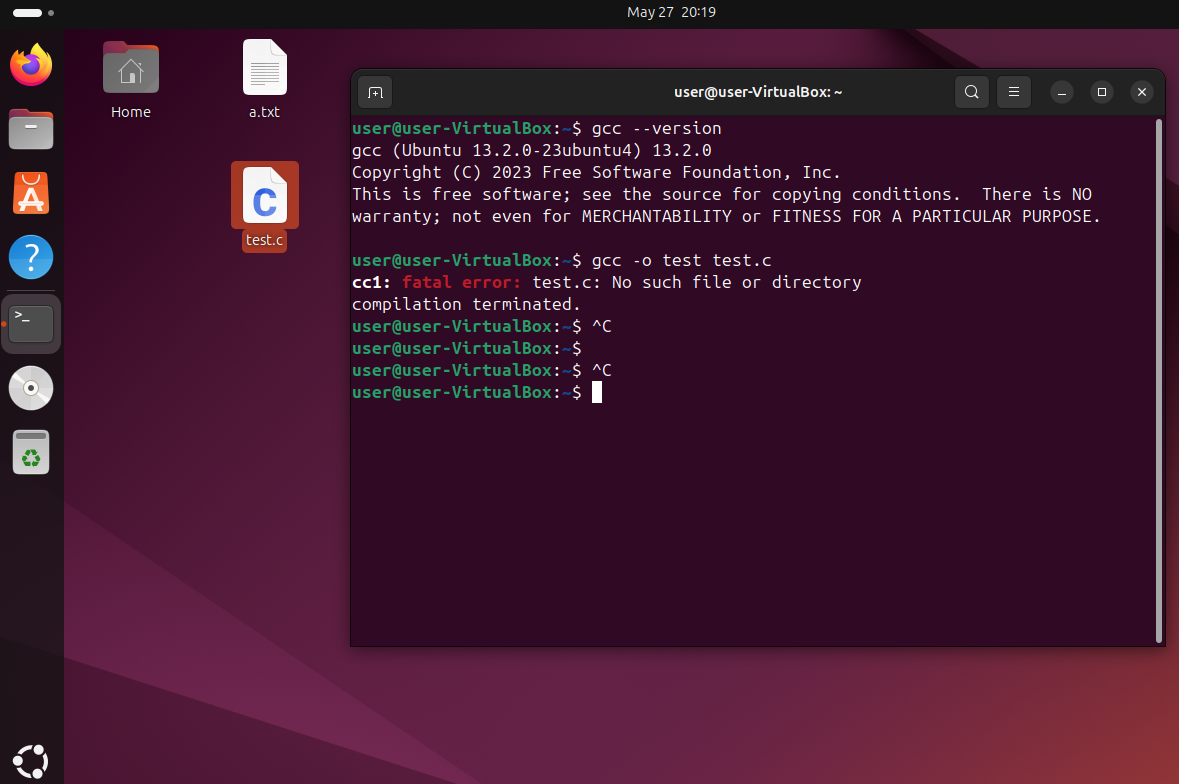Open the clock and calendar panel
This screenshot has width=1179, height=784.
click(671, 12)
